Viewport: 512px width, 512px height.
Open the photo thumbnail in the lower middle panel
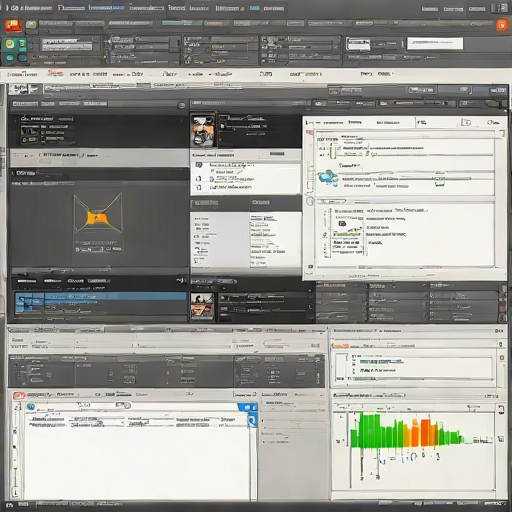202,306
